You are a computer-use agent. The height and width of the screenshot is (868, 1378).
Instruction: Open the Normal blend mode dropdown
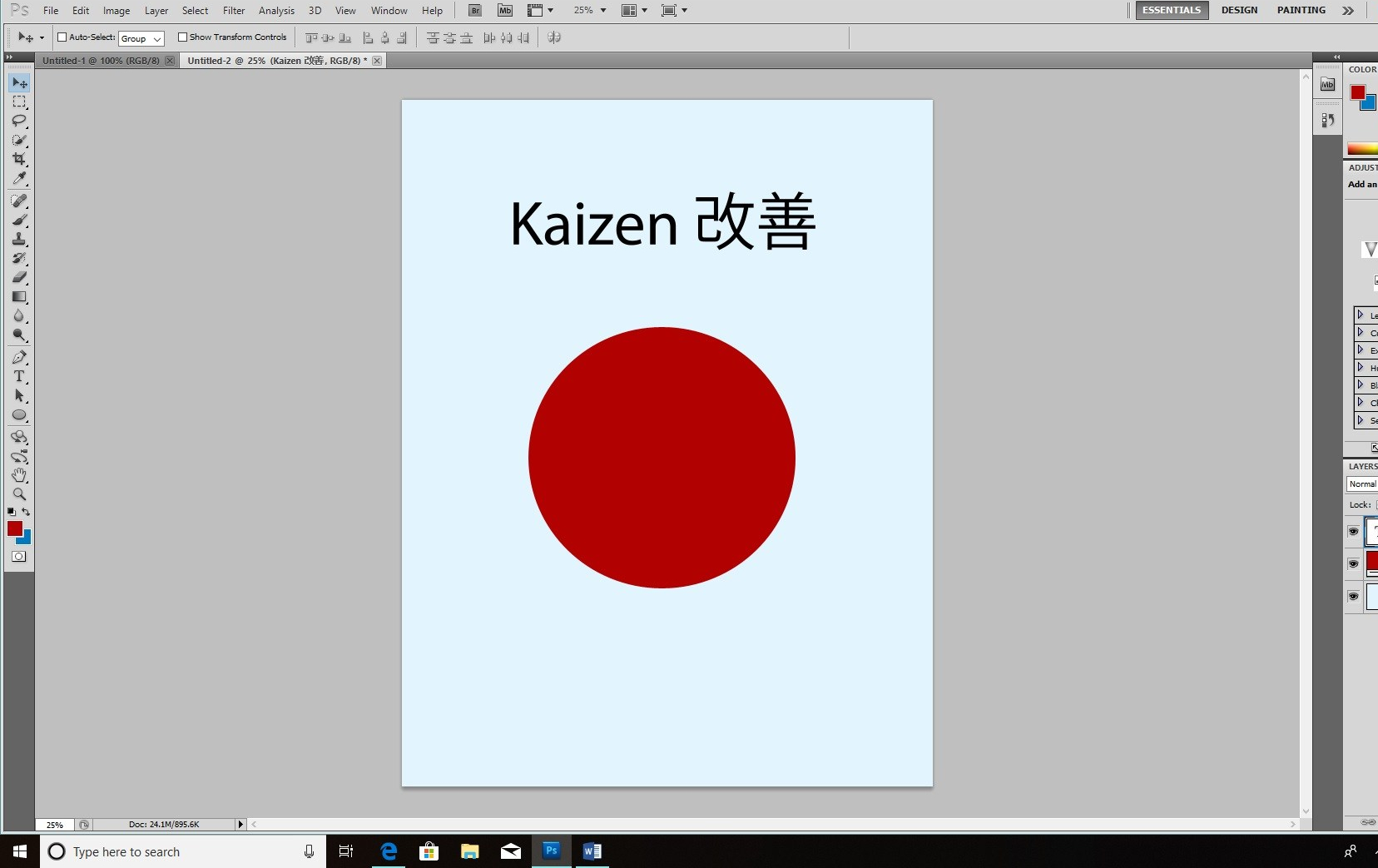pos(1362,484)
